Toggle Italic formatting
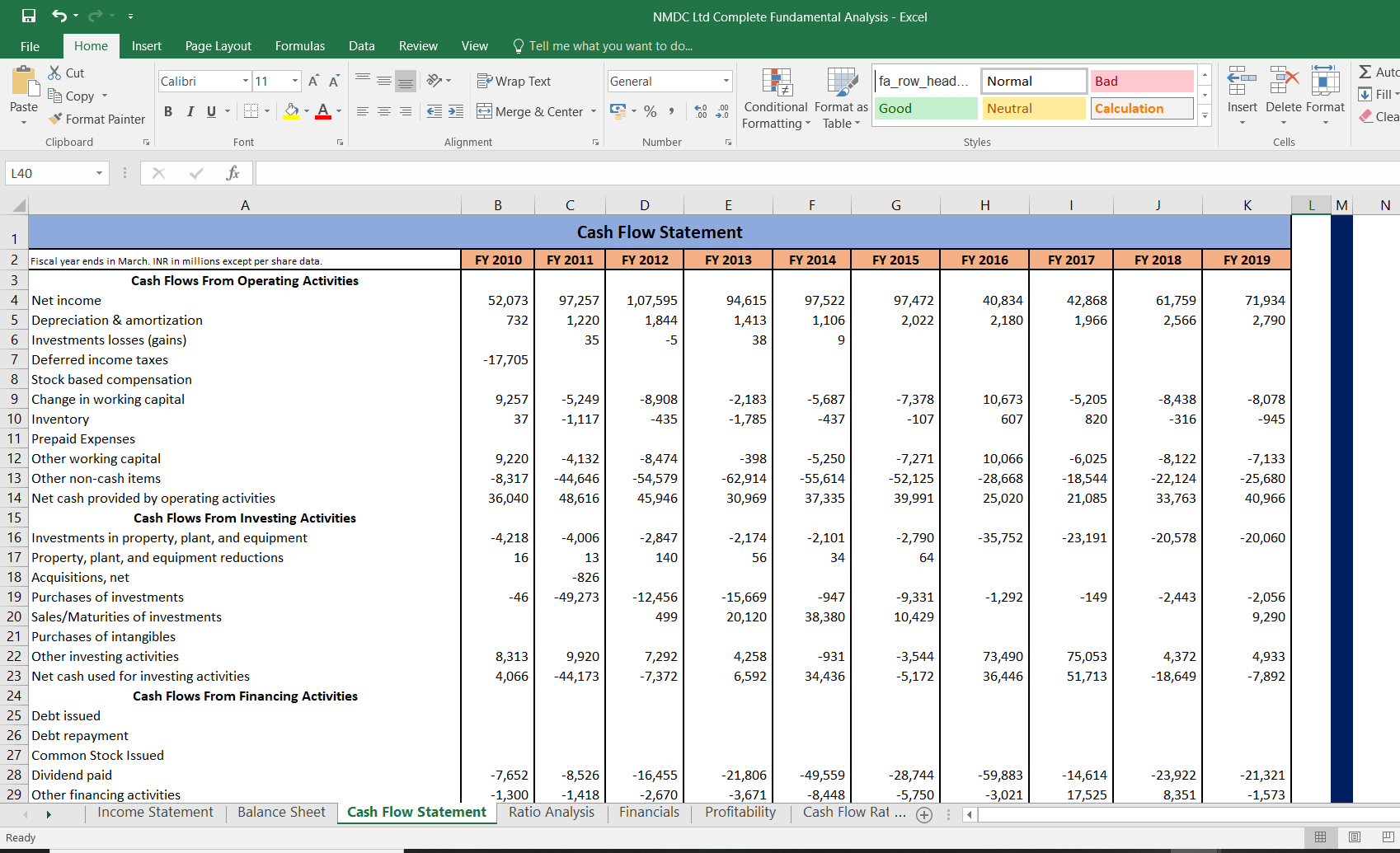This screenshot has width=1400, height=853. (190, 111)
